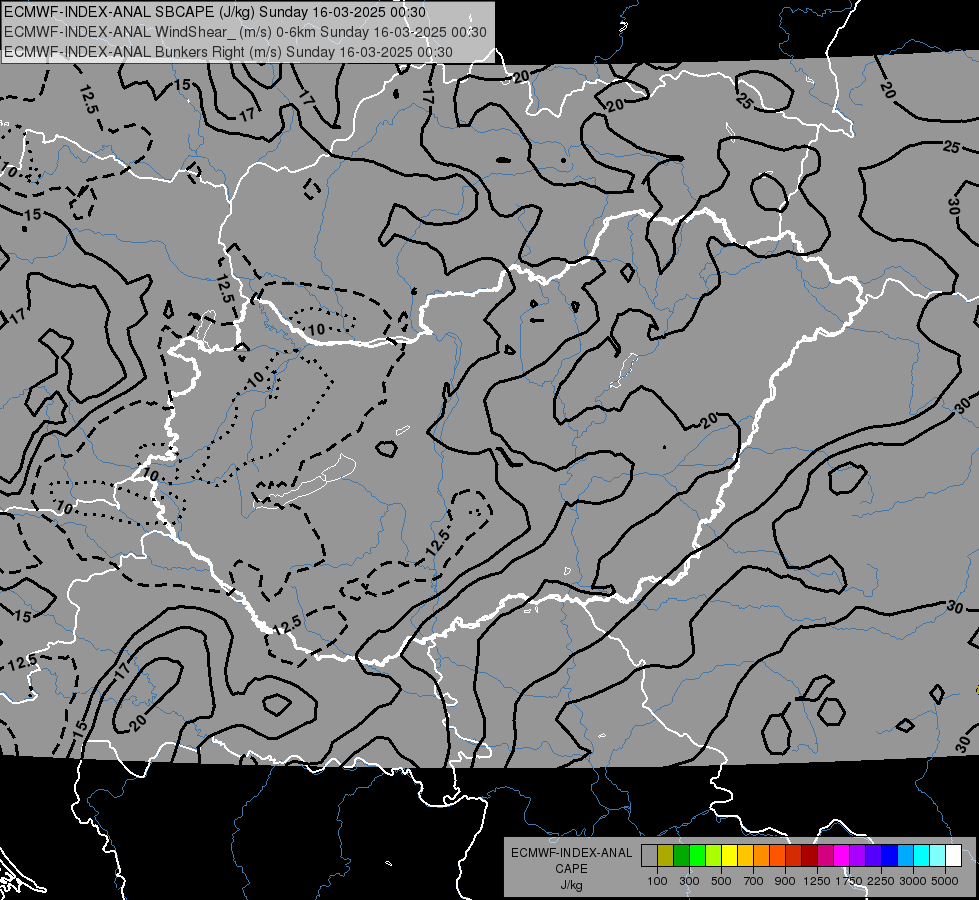
Task: Click the 2250 value on legend scale
Action: click(x=881, y=881)
